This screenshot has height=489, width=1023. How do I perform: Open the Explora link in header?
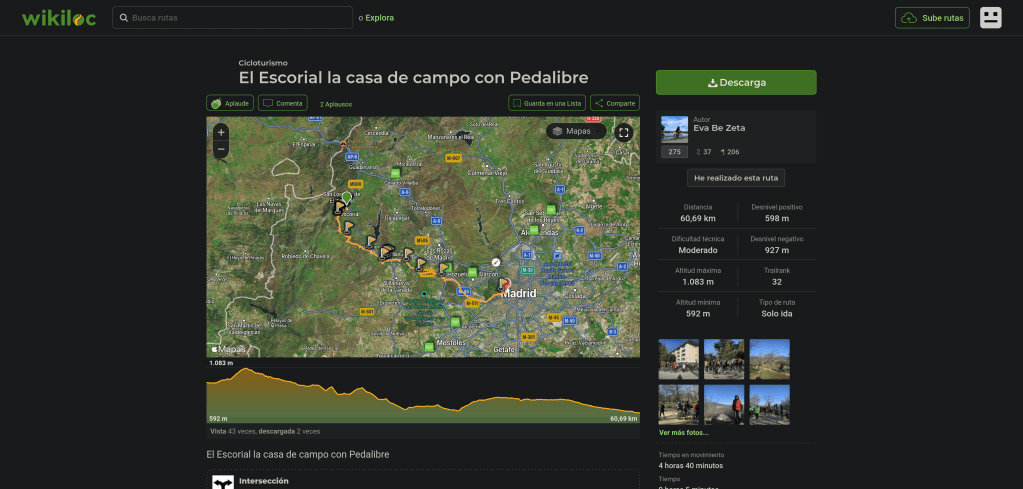coord(379,18)
